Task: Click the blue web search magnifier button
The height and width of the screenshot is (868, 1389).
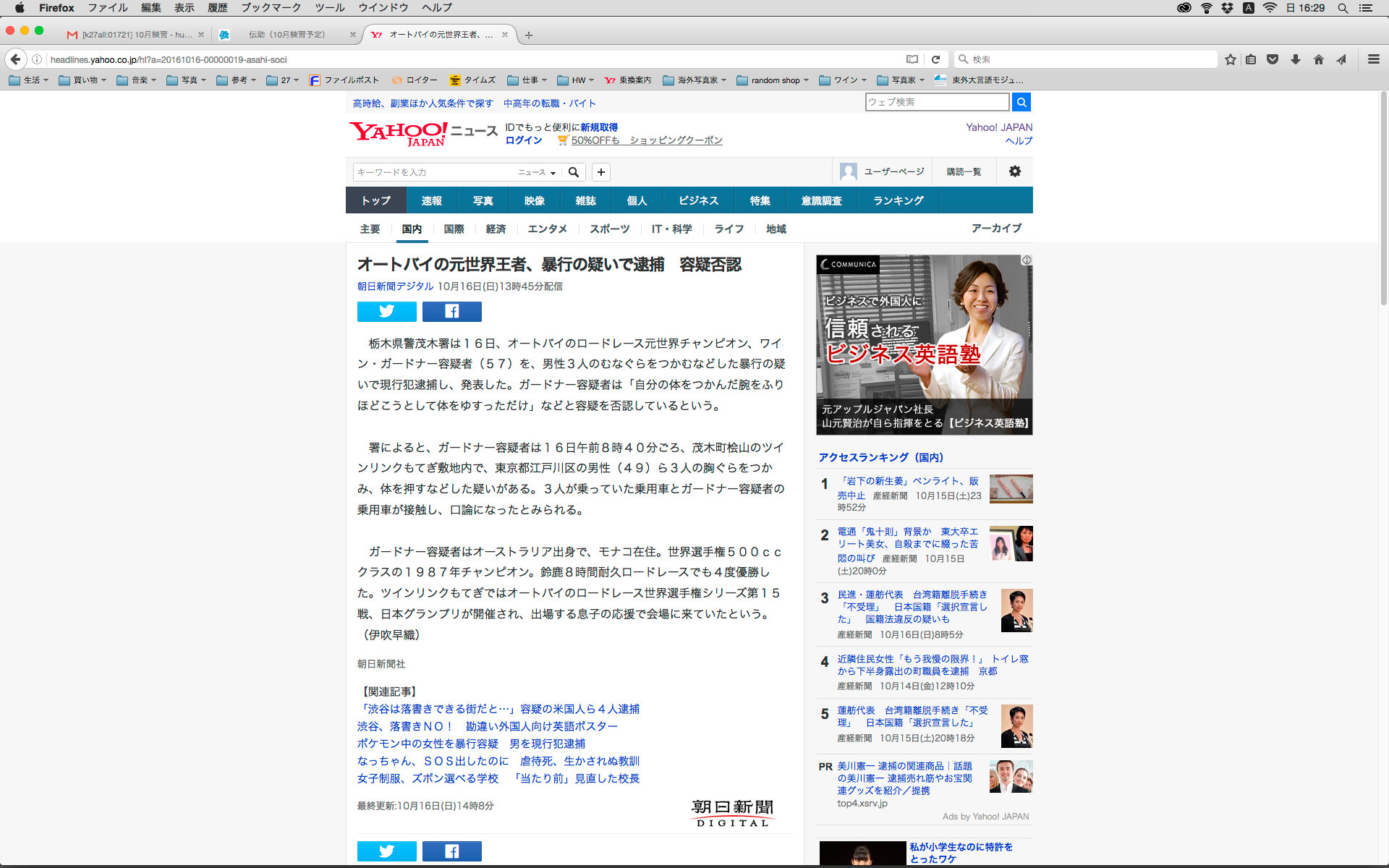Action: tap(1021, 102)
